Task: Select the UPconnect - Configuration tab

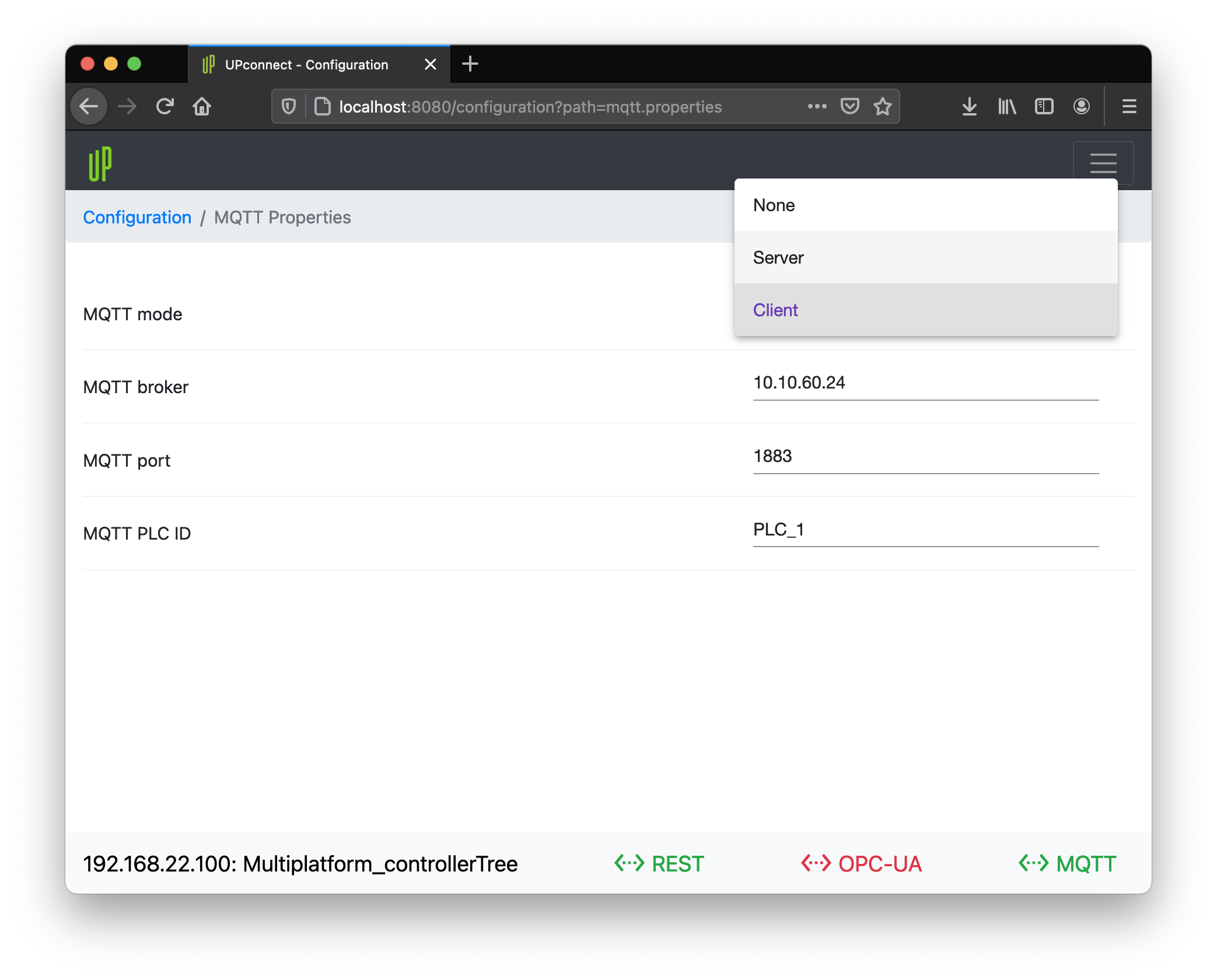Action: click(x=306, y=65)
